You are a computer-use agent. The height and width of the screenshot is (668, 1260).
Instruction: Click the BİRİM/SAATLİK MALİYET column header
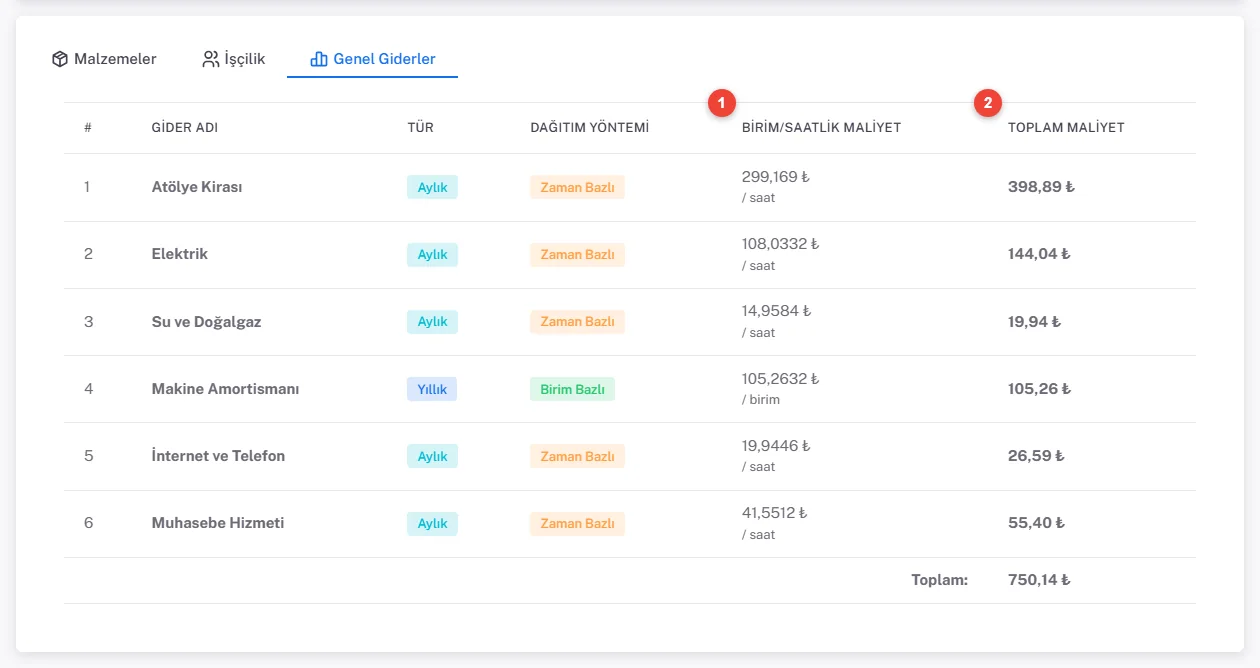(821, 128)
